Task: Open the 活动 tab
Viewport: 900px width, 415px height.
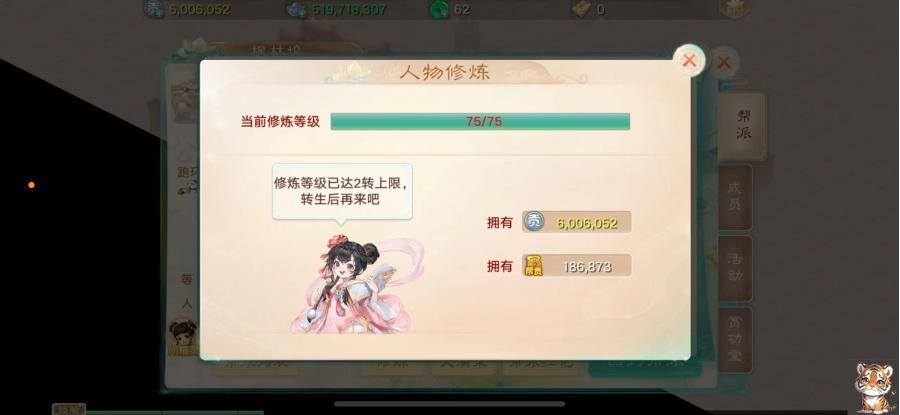Action: pos(735,267)
